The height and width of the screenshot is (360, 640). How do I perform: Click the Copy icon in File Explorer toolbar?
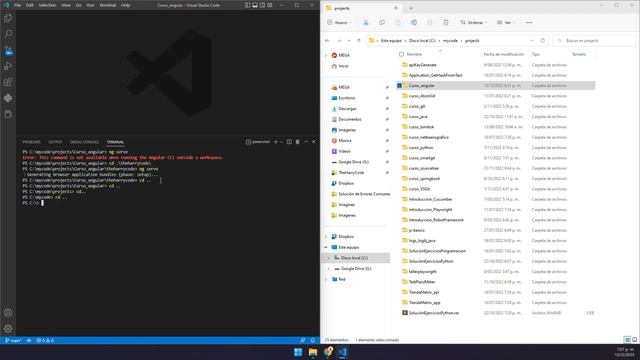tap(382, 22)
